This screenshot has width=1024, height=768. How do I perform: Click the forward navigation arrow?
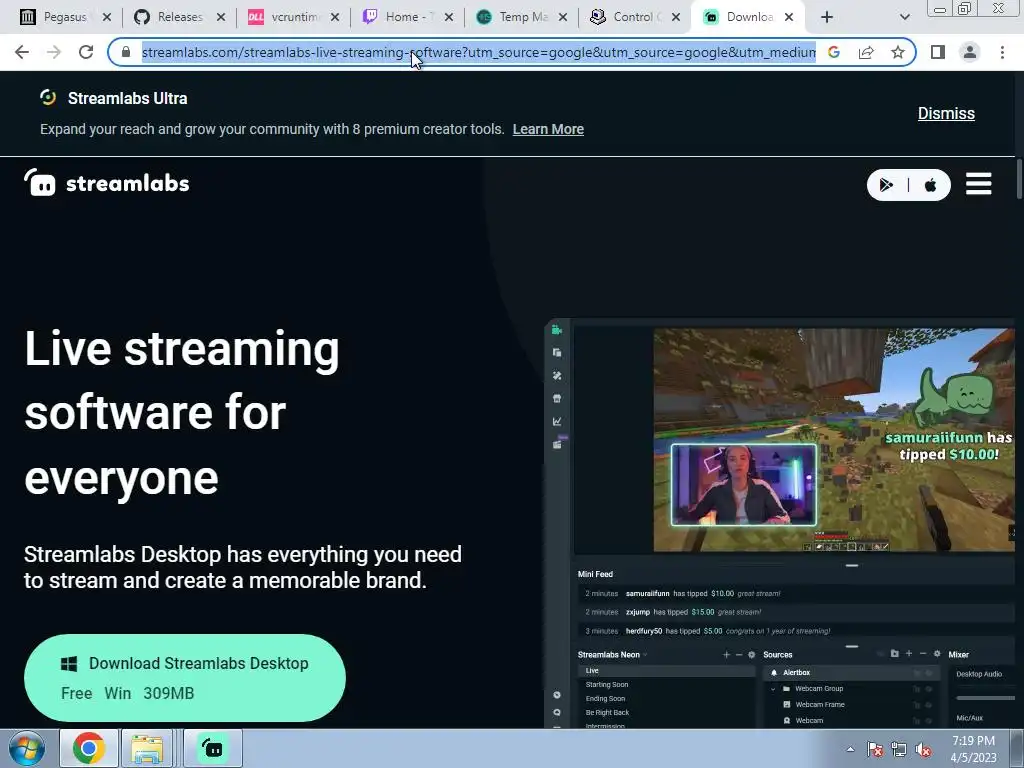[54, 52]
